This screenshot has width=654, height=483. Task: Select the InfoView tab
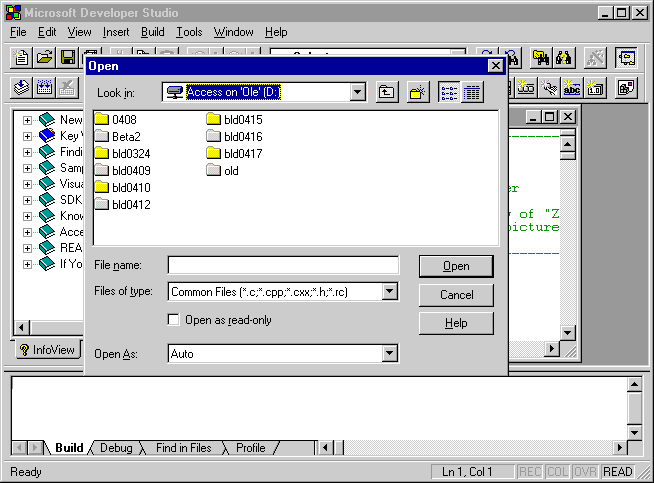click(x=47, y=350)
